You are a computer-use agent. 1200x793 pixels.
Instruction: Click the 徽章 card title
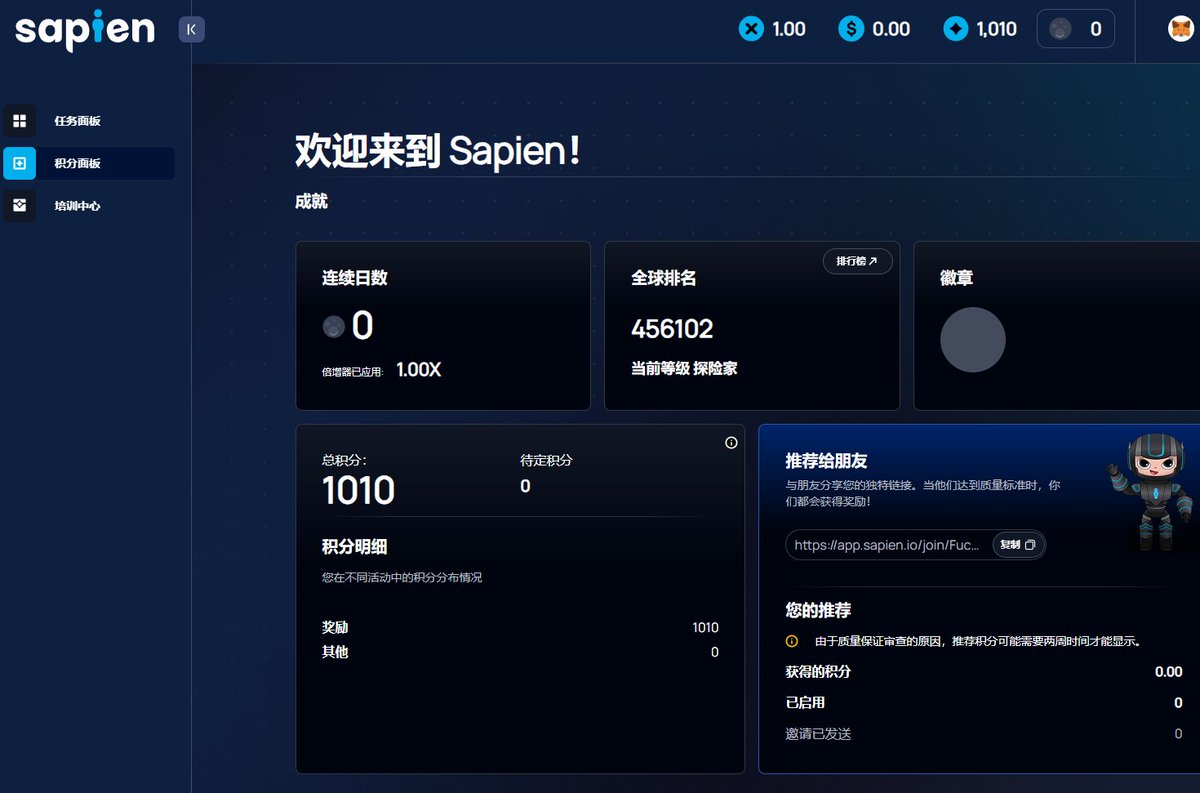tap(957, 278)
